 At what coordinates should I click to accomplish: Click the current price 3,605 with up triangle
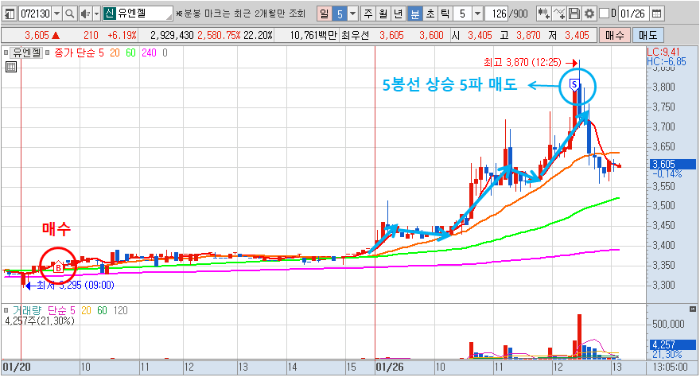point(42,35)
